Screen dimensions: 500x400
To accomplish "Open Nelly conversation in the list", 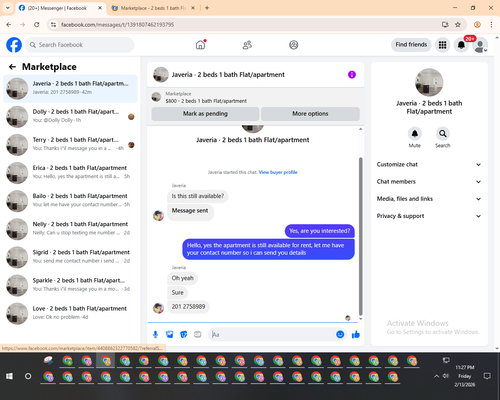I will (70, 229).
